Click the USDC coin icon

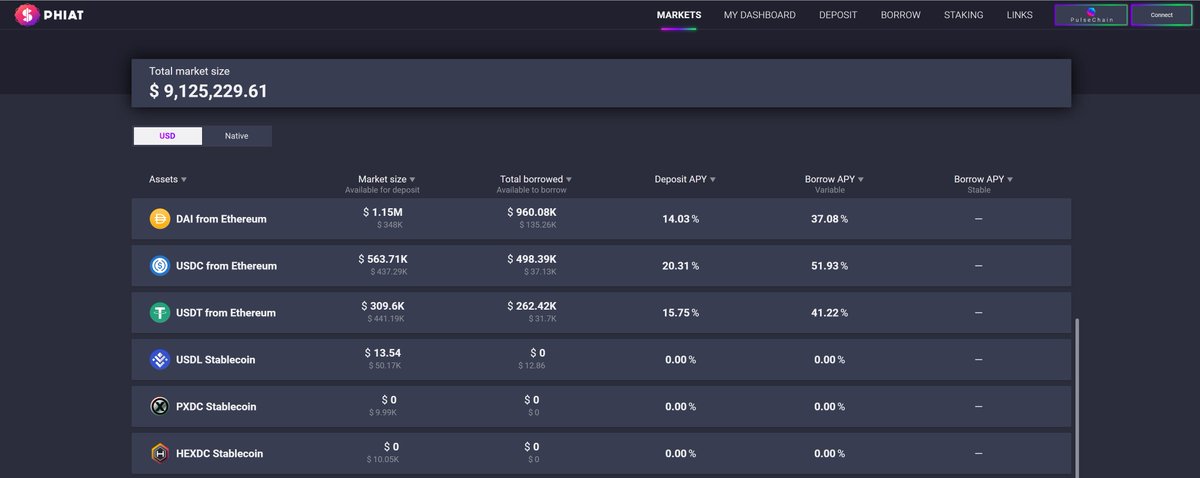point(159,265)
